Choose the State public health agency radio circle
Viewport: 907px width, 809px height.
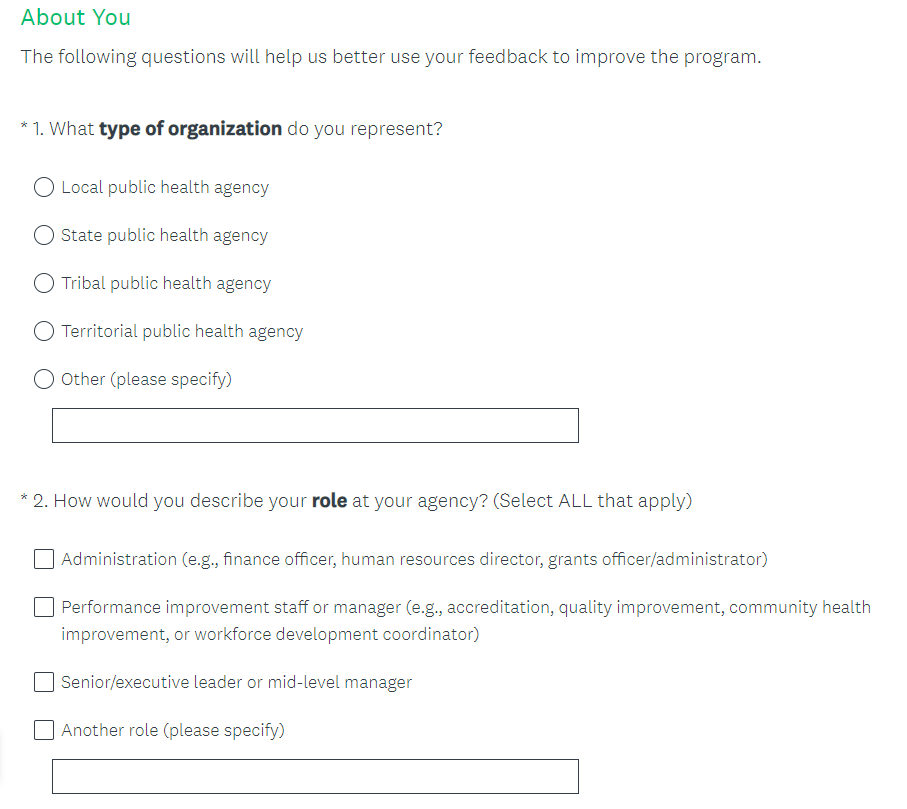click(44, 235)
